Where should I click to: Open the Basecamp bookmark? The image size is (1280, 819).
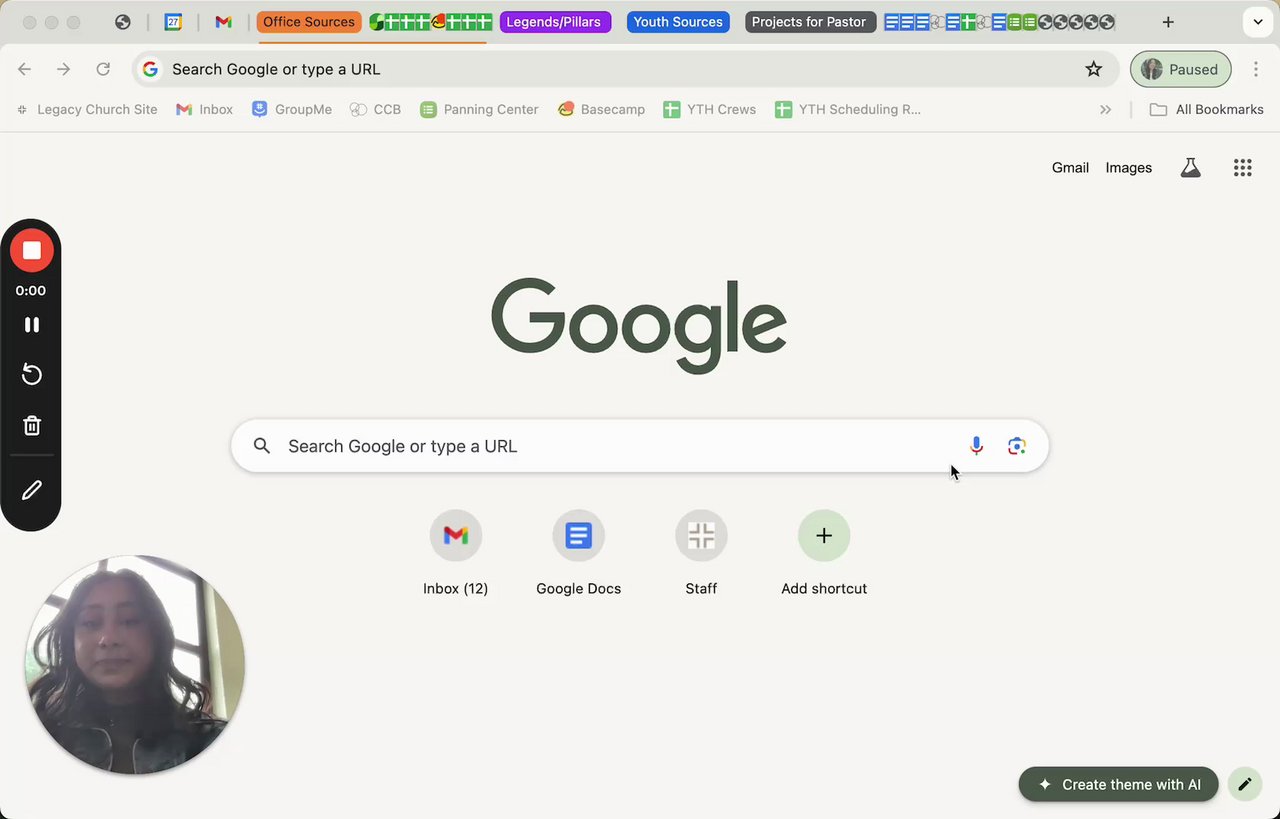tap(601, 110)
